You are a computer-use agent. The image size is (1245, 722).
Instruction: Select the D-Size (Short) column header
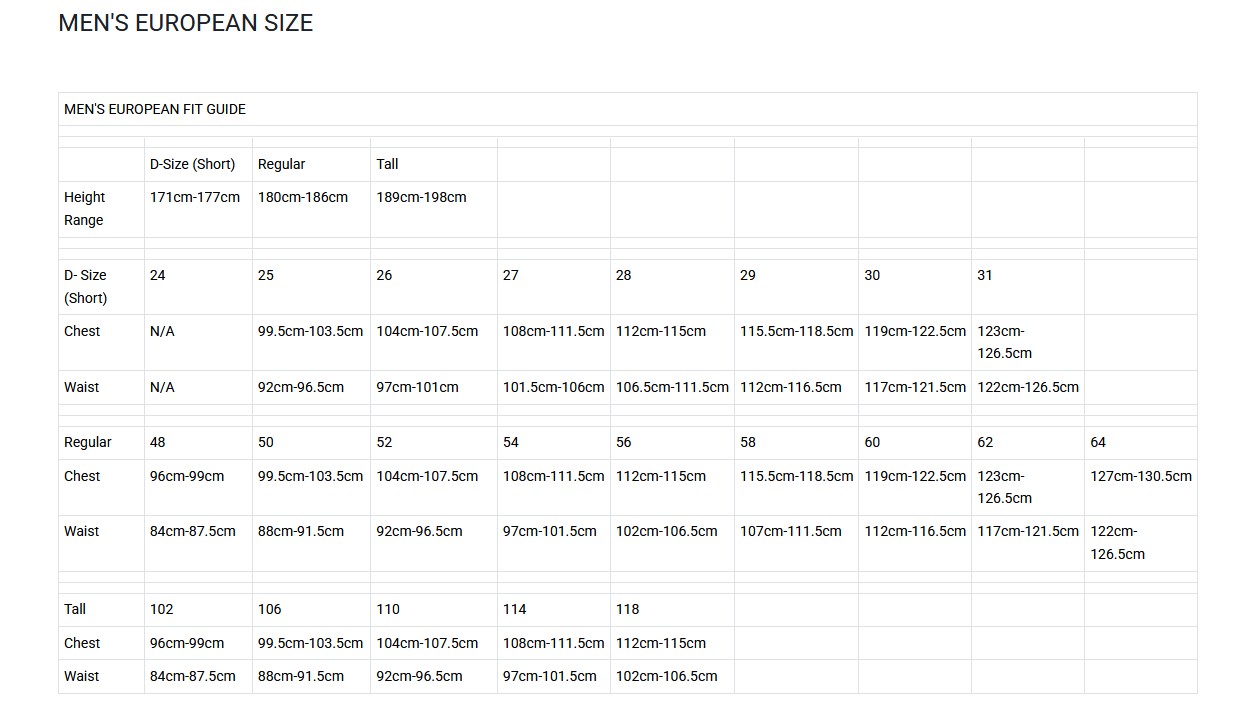pyautogui.click(x=193, y=164)
